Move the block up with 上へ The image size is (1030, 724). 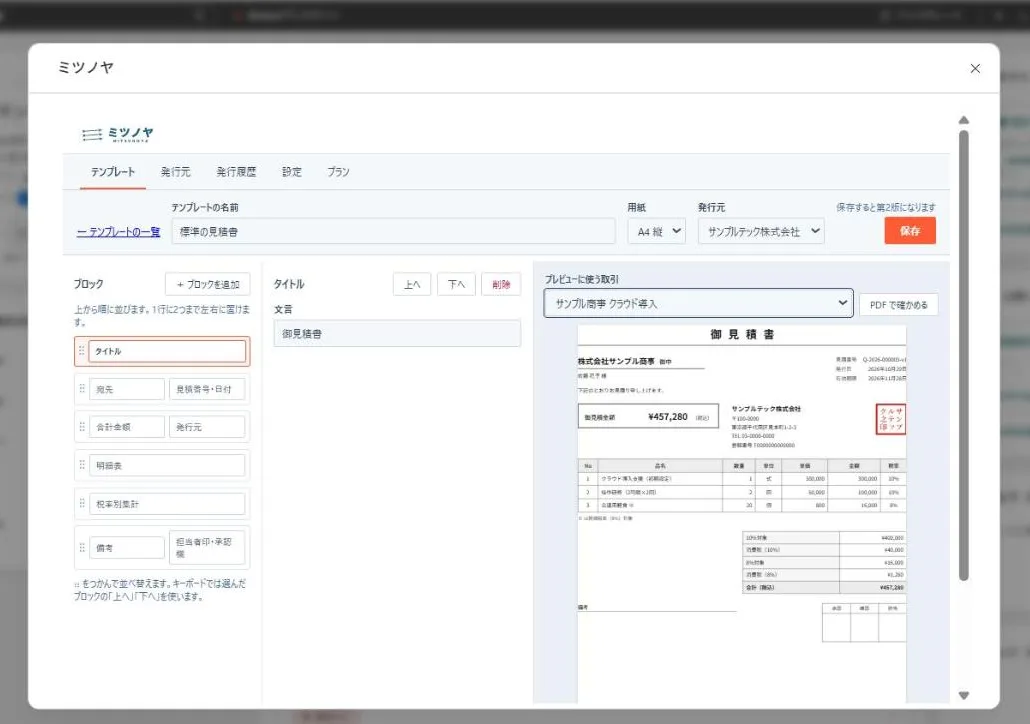pos(412,284)
